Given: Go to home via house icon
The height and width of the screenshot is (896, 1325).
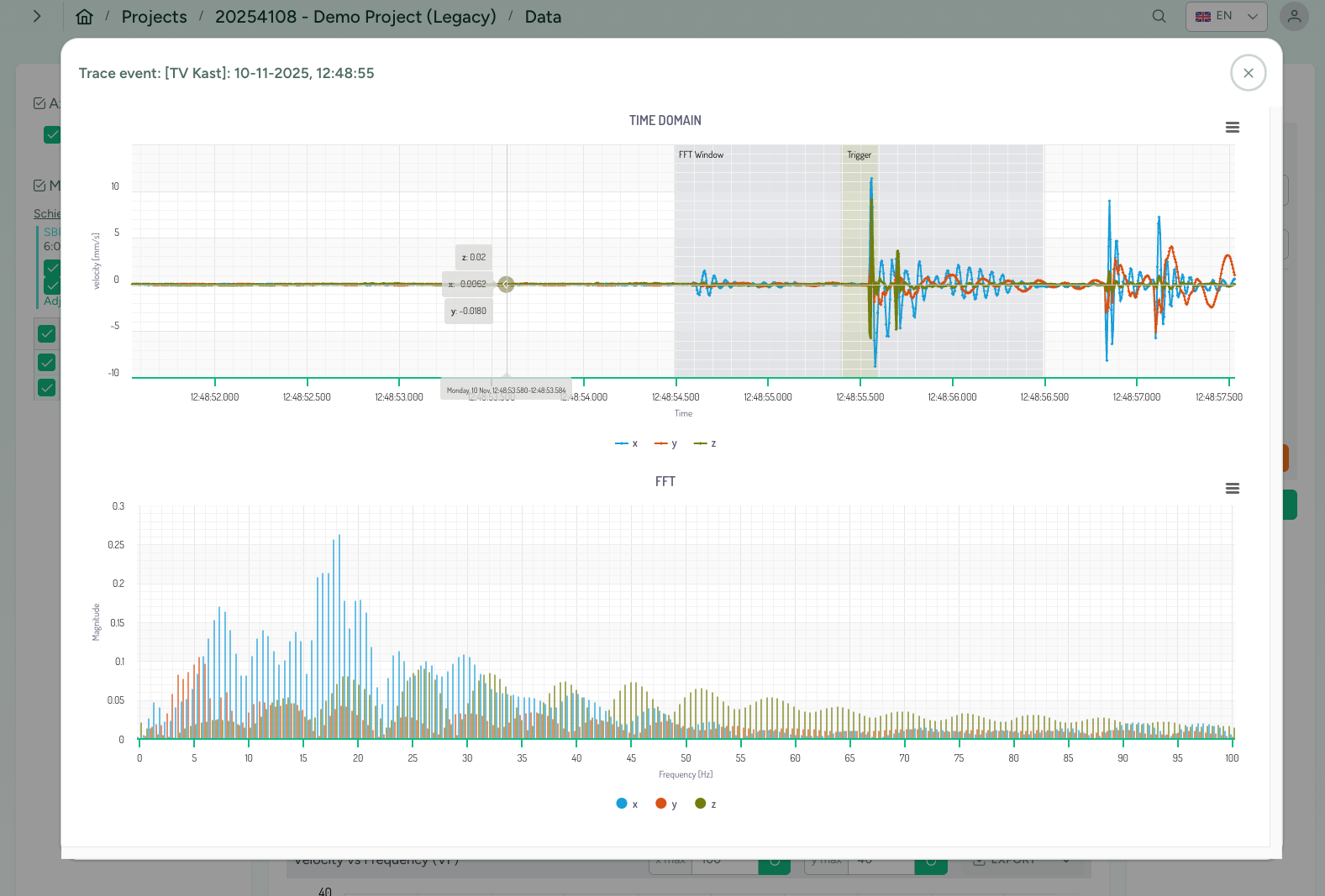Looking at the screenshot, I should coord(84,17).
